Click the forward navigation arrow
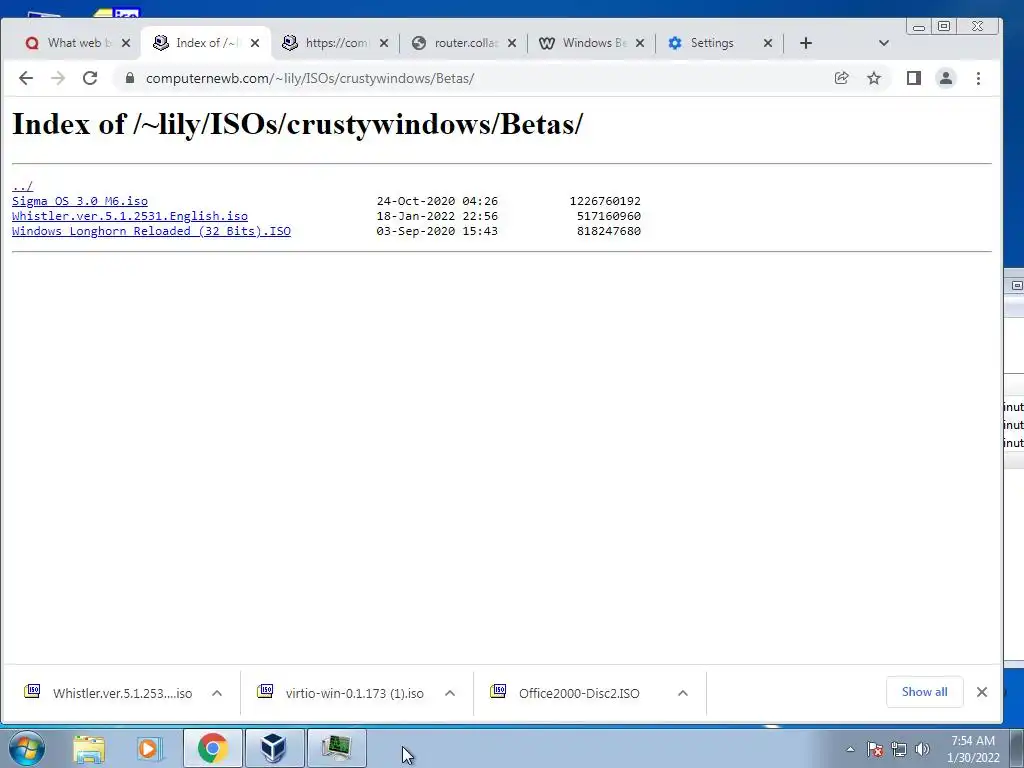The width and height of the screenshot is (1024, 768). click(58, 78)
